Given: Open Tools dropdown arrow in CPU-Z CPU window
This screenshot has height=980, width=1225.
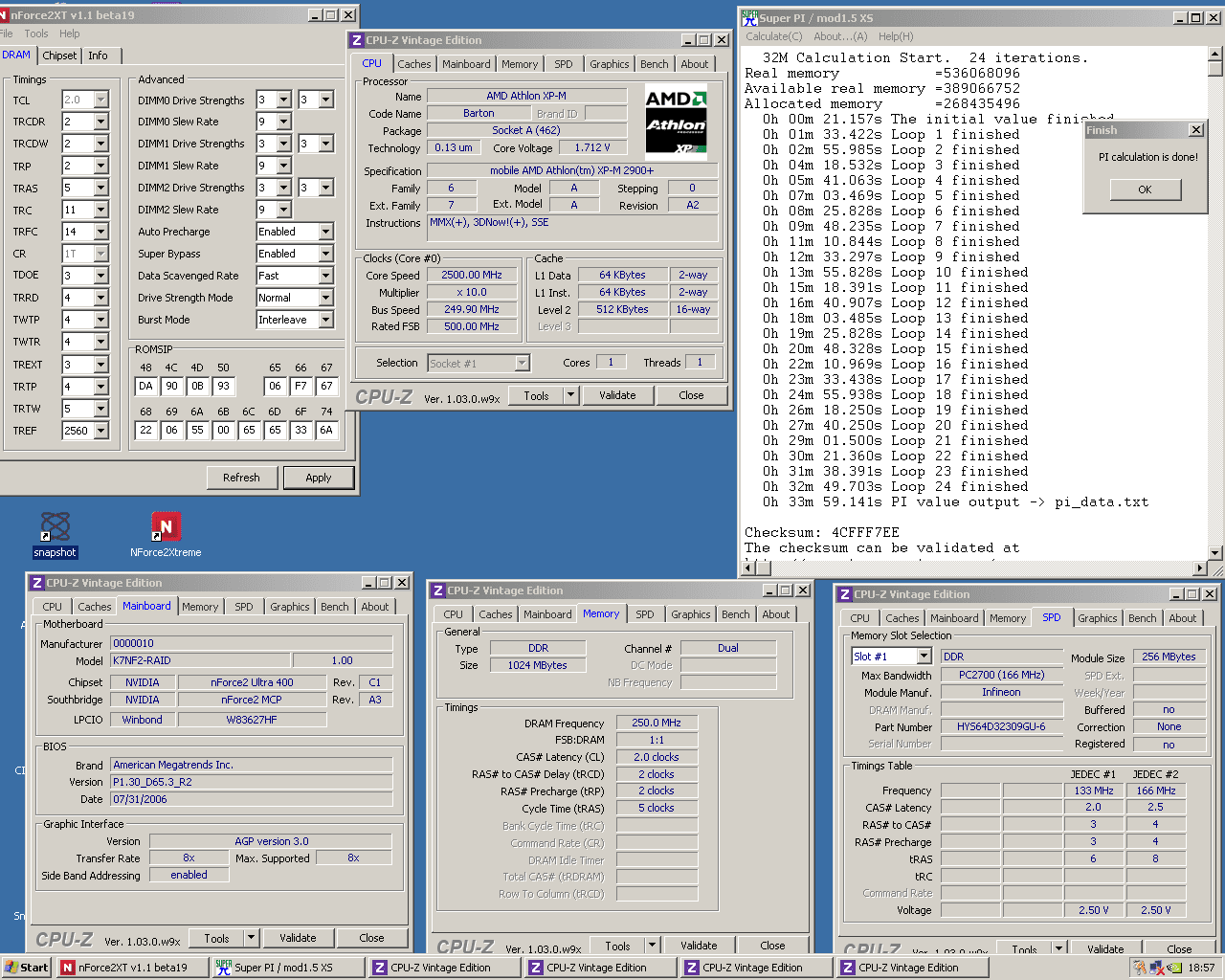Looking at the screenshot, I should pos(571,395).
